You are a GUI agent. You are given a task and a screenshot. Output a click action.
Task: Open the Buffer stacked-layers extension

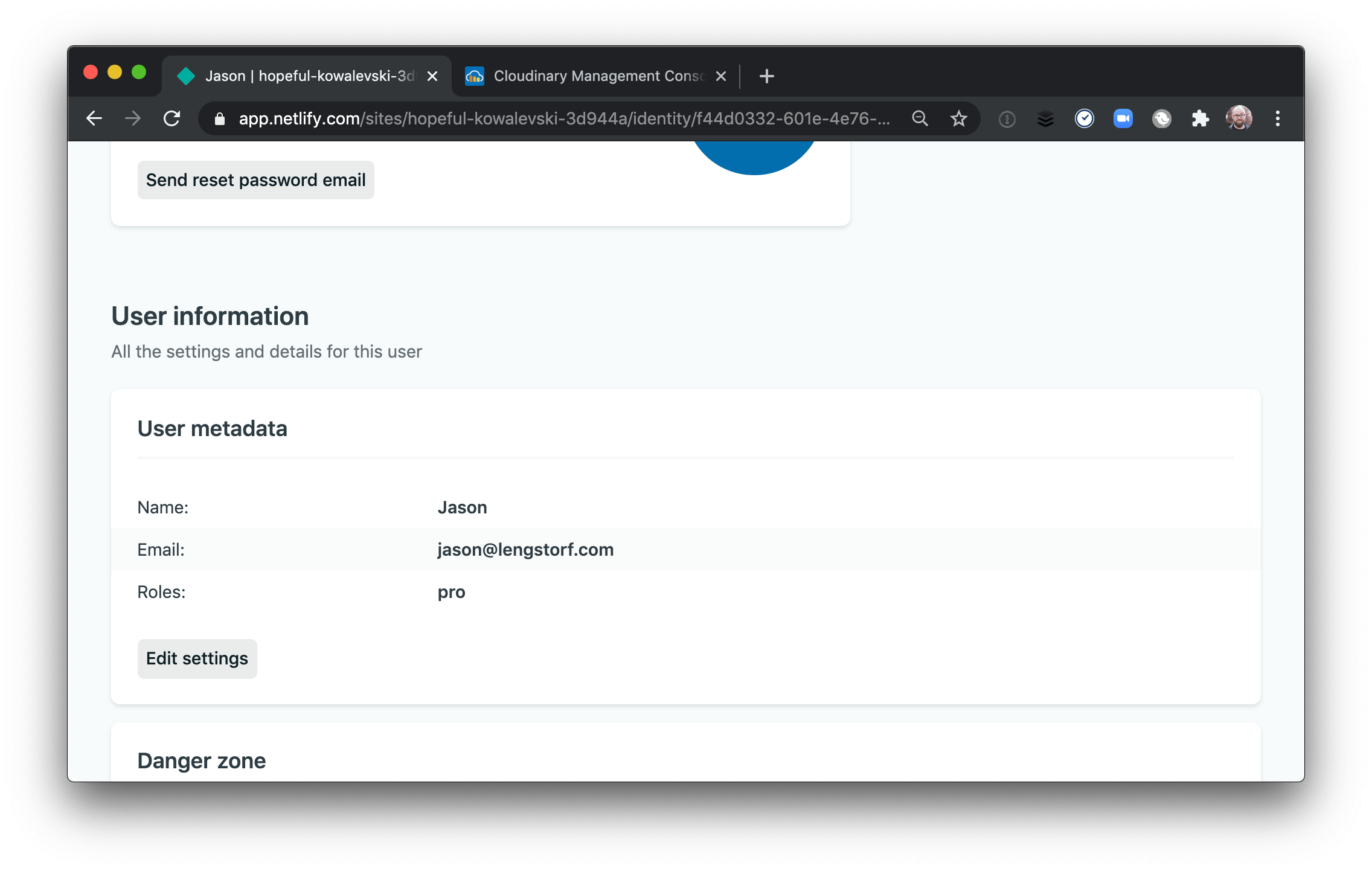coord(1045,118)
